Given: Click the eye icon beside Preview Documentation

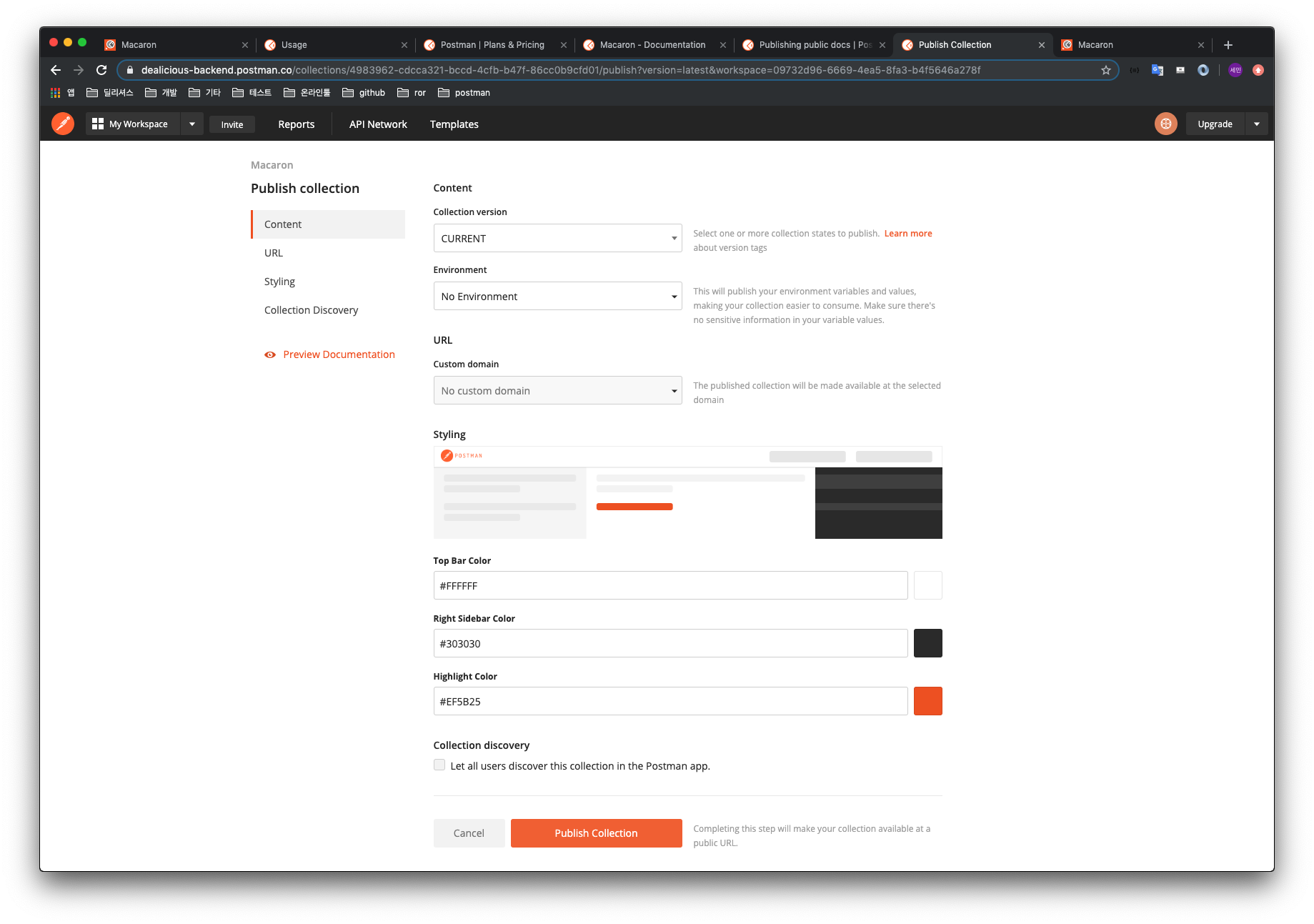Looking at the screenshot, I should pos(269,354).
